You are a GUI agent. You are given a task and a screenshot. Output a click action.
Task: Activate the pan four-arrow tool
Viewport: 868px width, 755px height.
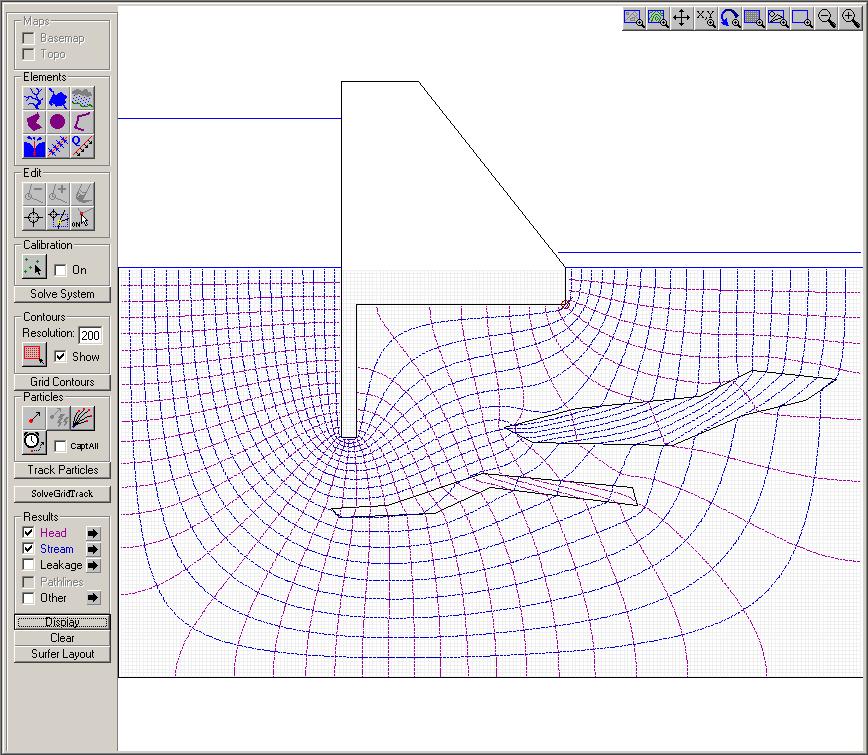(x=681, y=18)
